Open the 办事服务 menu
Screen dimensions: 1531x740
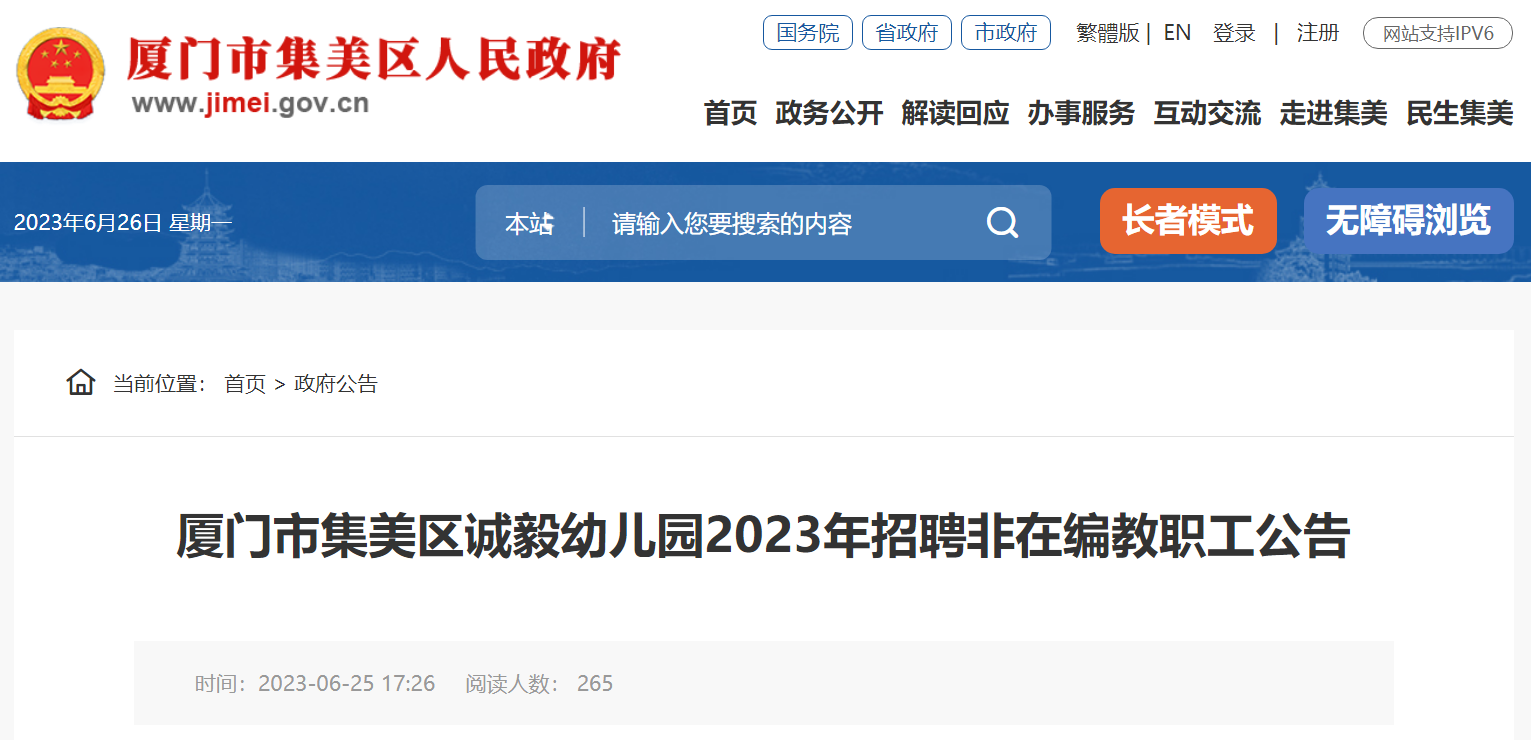(1081, 113)
